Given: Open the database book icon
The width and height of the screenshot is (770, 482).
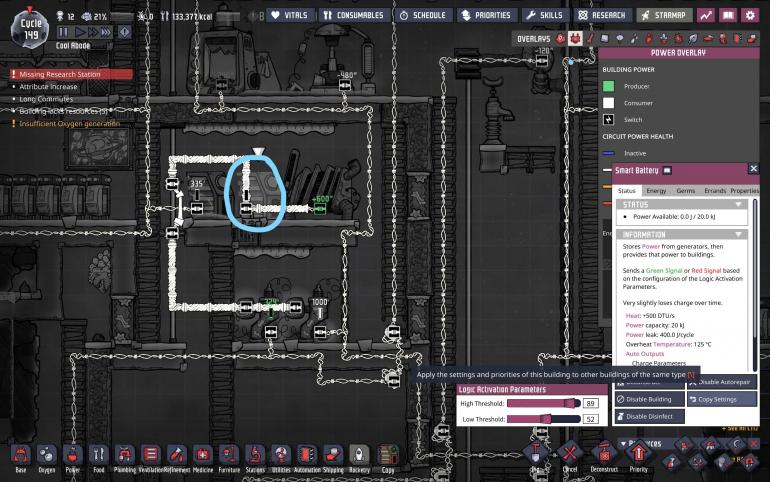Looking at the screenshot, I should 728,15.
